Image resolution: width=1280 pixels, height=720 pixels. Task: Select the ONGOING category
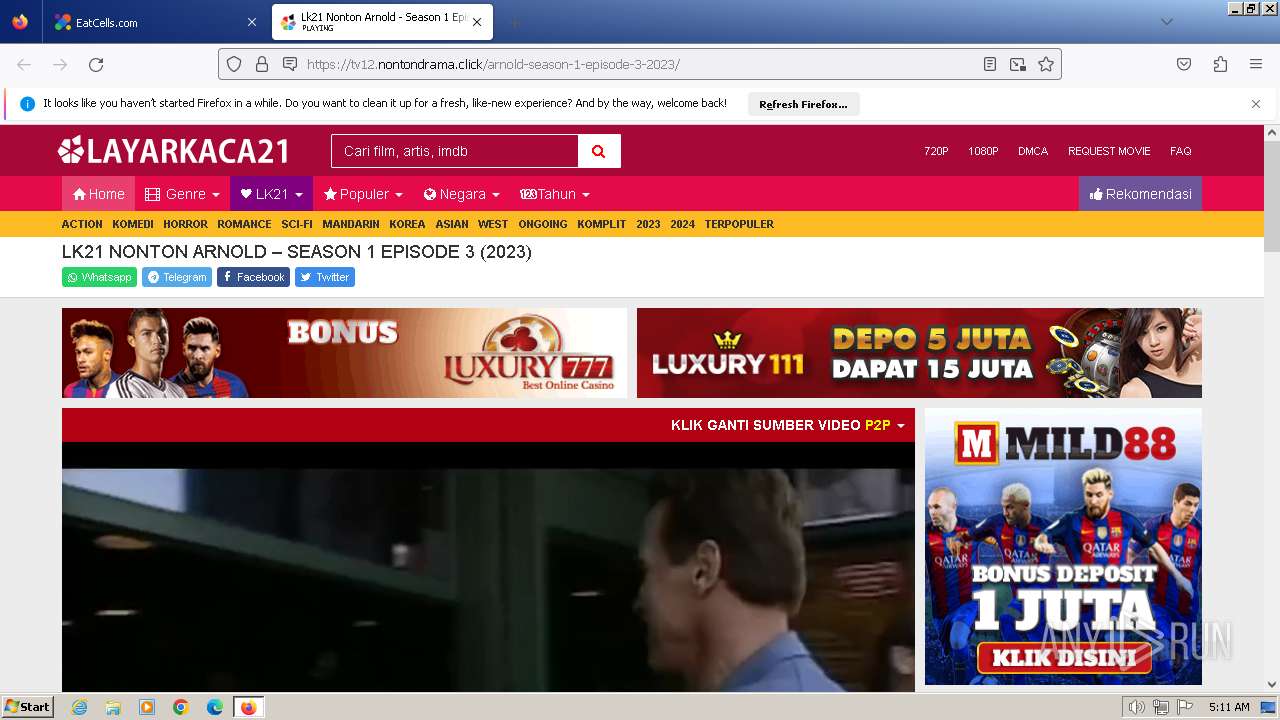pyautogui.click(x=543, y=224)
